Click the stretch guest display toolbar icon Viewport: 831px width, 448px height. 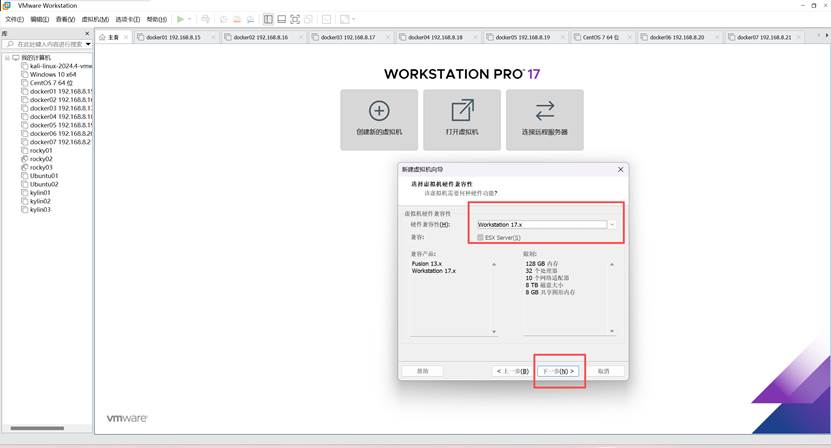click(344, 19)
